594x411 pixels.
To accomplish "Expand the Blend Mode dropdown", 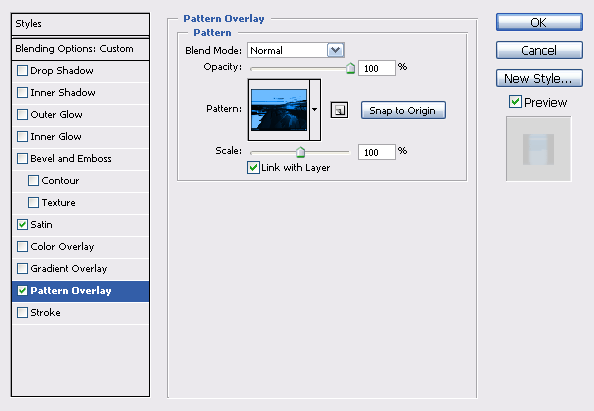I will [336, 50].
